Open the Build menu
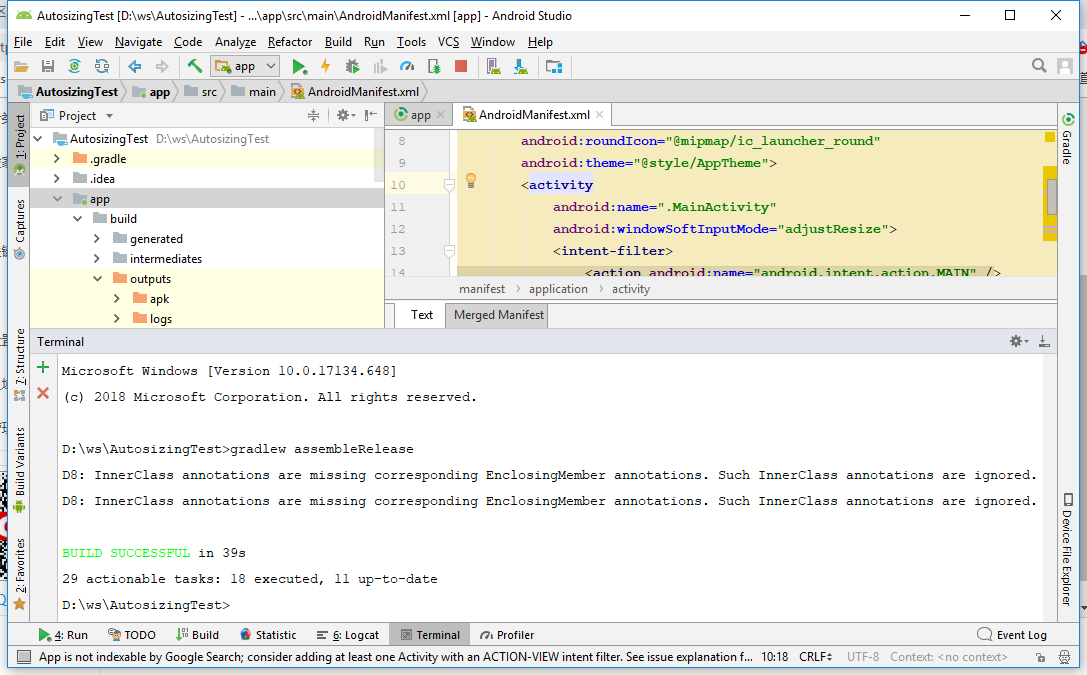1087x675 pixels. pyautogui.click(x=338, y=42)
